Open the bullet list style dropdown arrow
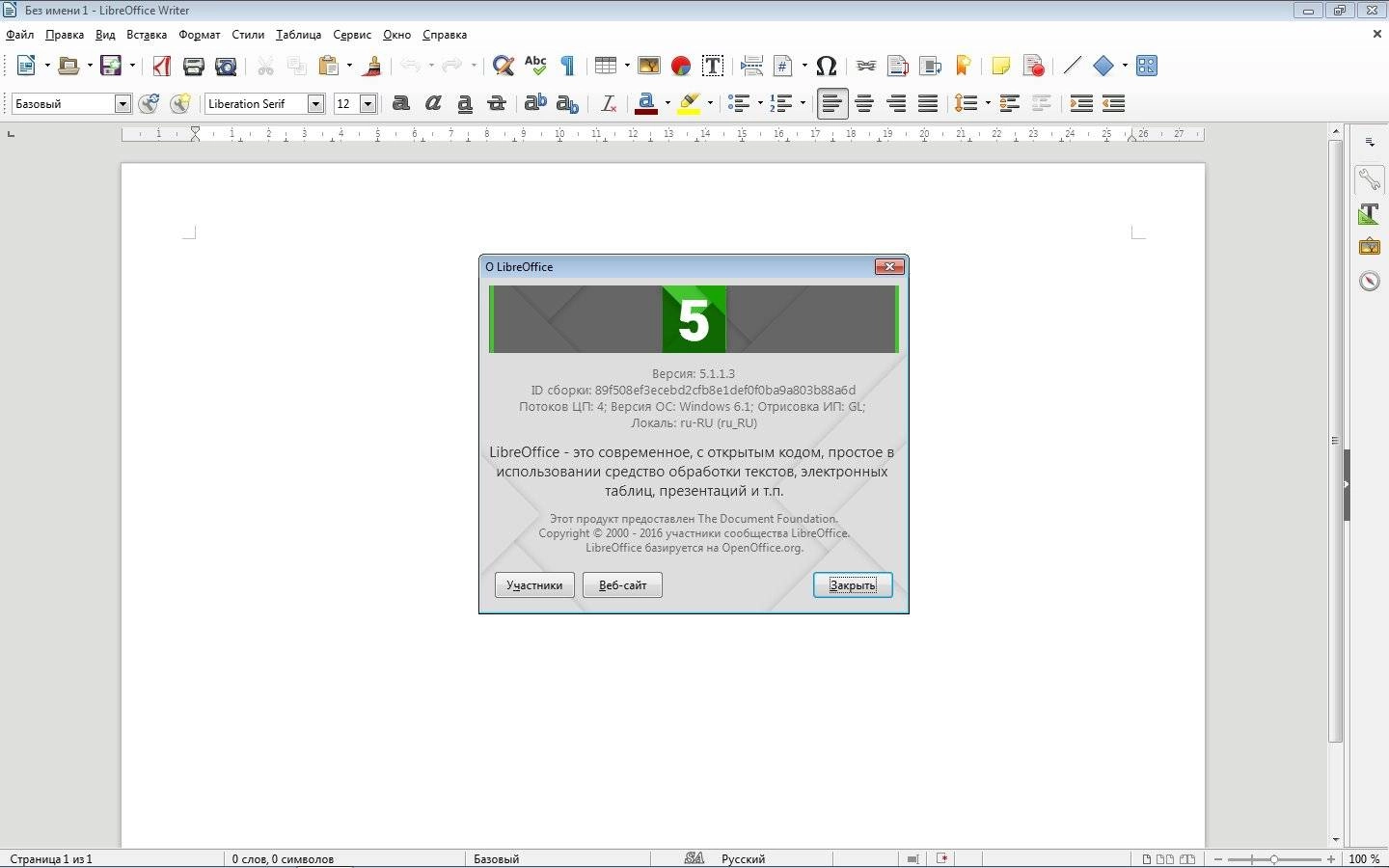The image size is (1389, 868). 760,103
